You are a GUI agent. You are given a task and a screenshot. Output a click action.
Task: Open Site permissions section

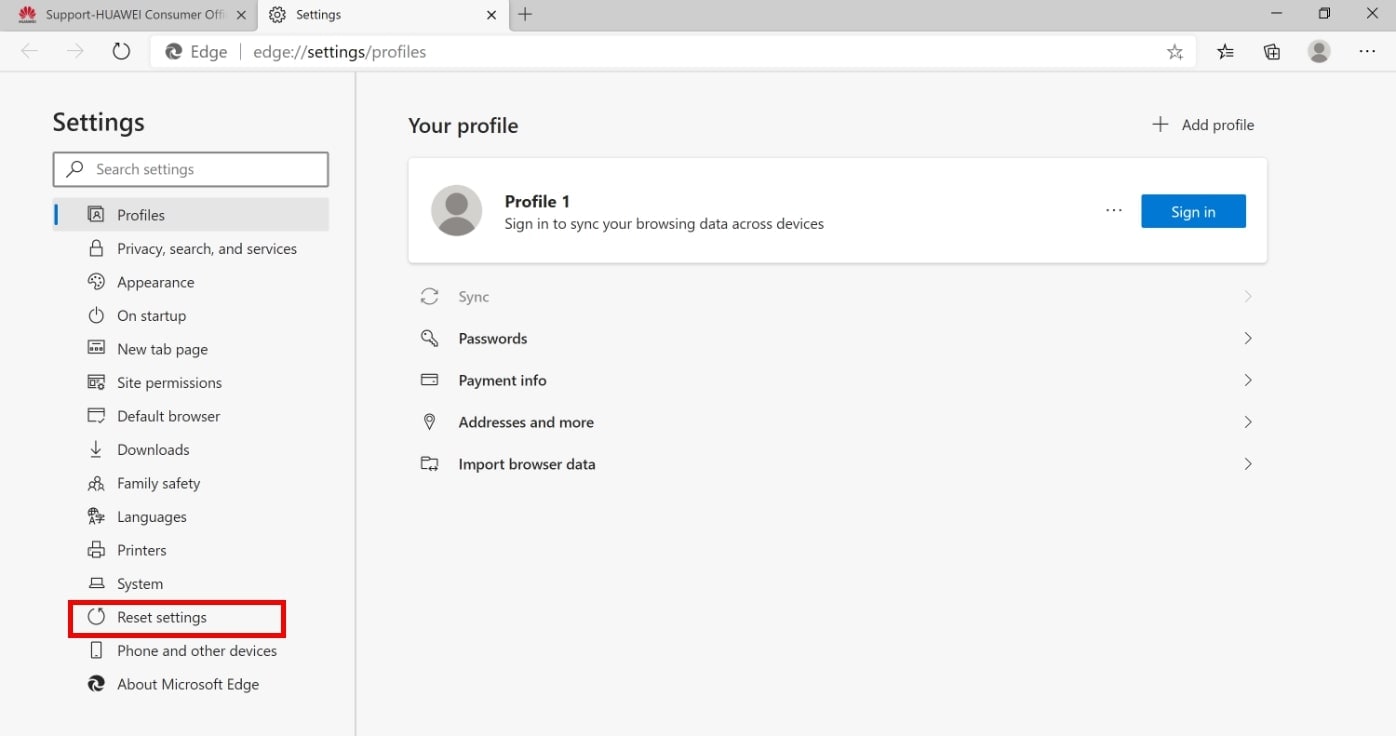tap(169, 382)
